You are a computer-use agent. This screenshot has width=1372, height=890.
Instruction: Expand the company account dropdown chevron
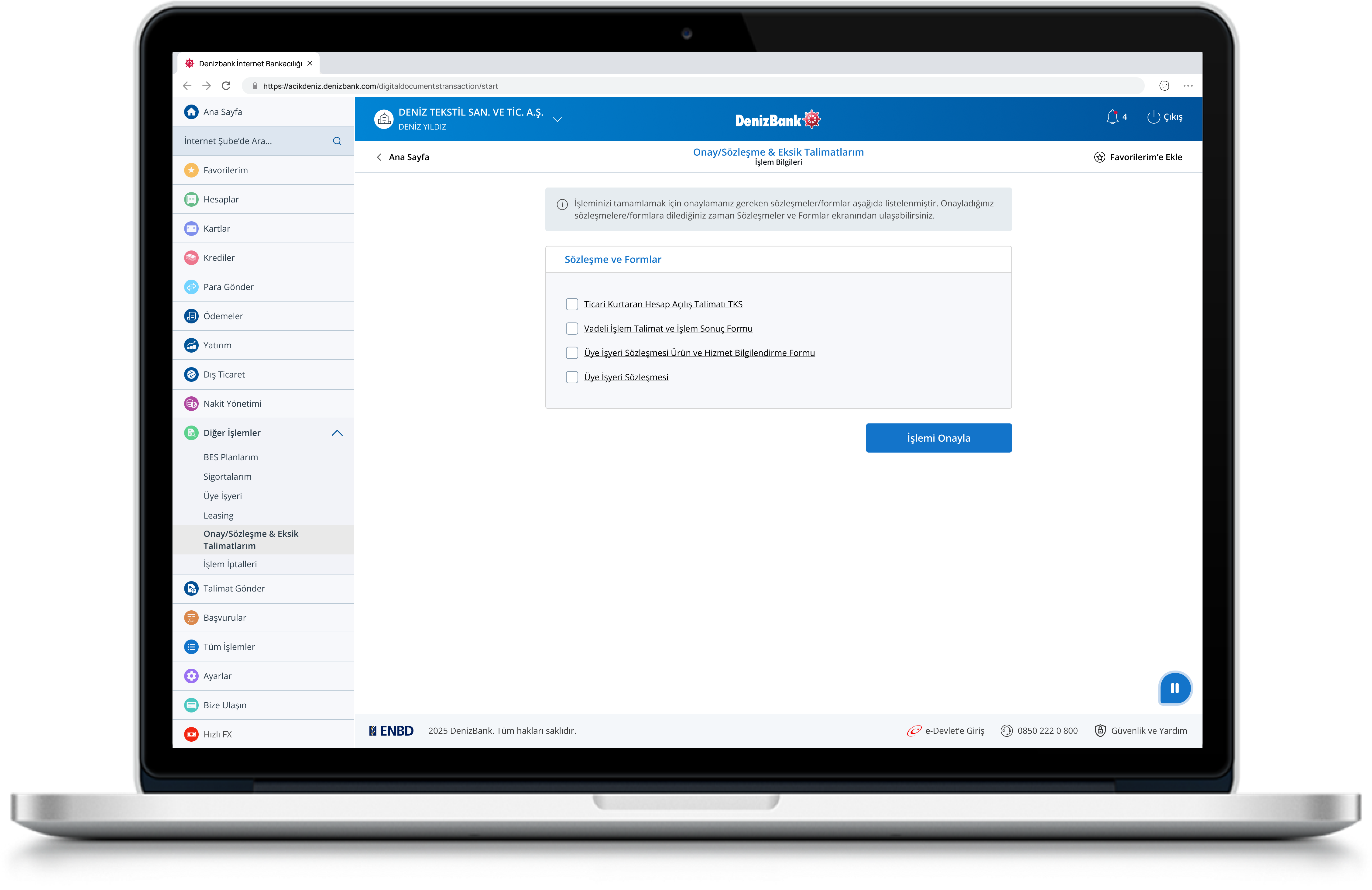click(x=557, y=119)
